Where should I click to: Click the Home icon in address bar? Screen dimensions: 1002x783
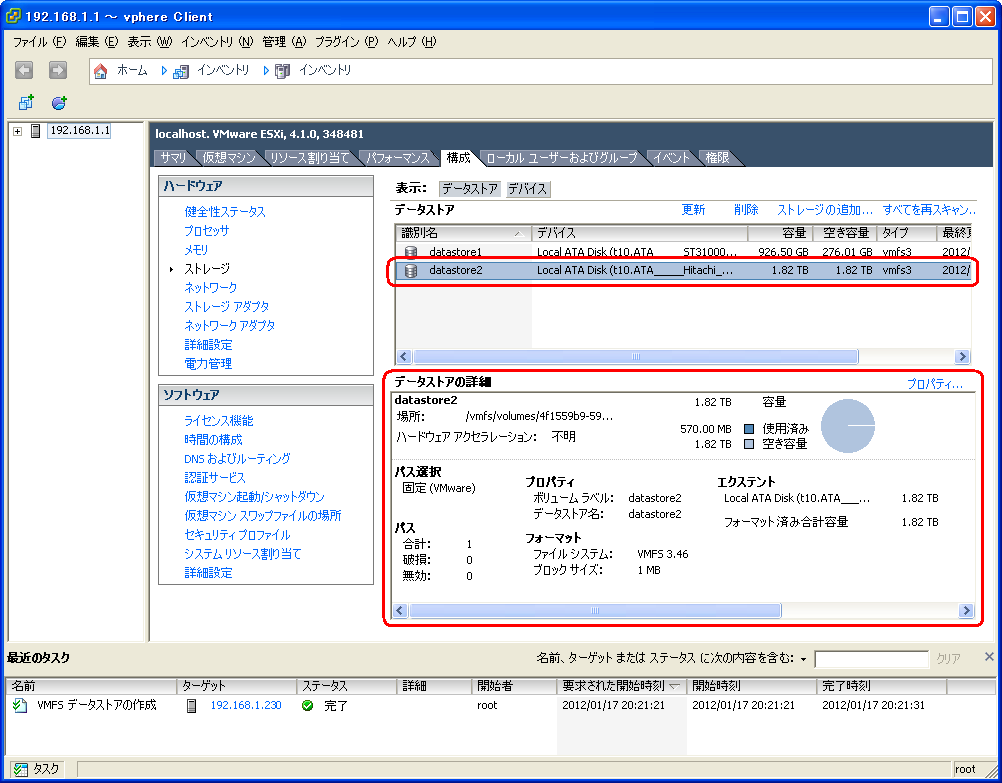pos(101,71)
